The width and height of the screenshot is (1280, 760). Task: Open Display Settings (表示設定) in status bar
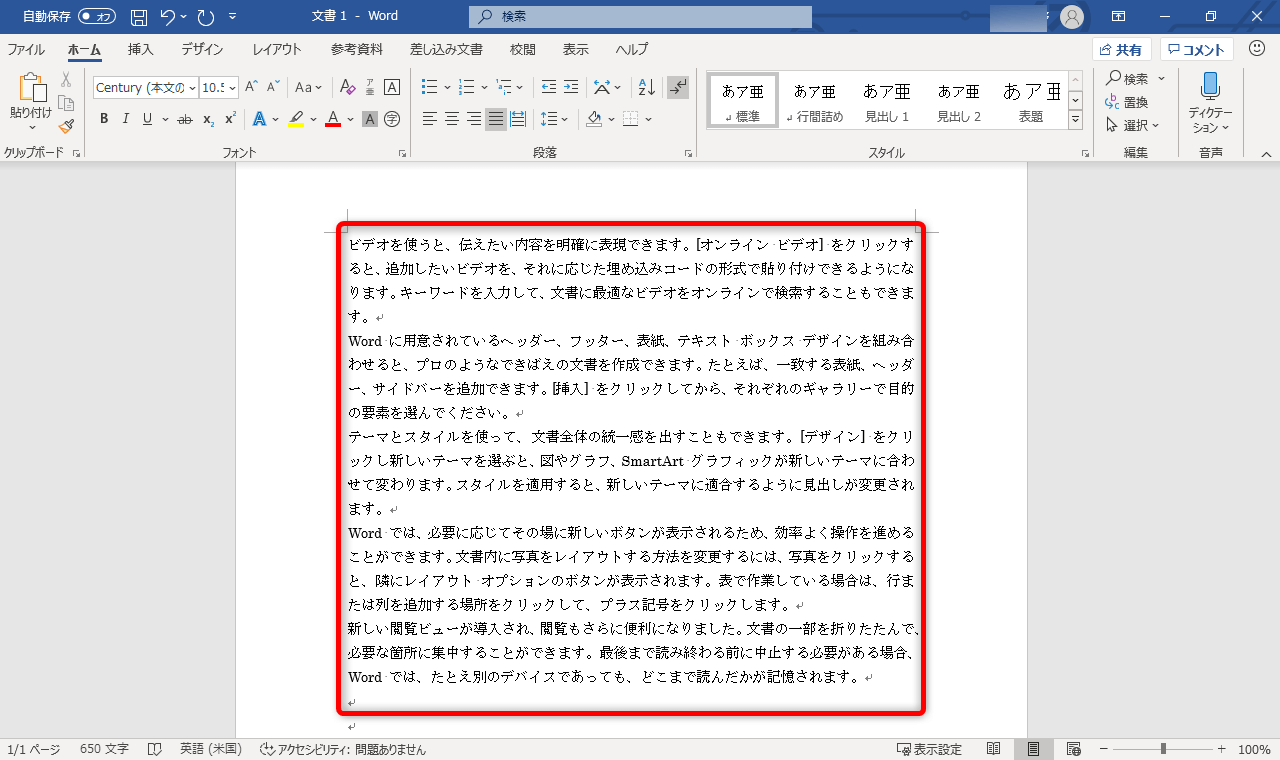tap(930, 749)
